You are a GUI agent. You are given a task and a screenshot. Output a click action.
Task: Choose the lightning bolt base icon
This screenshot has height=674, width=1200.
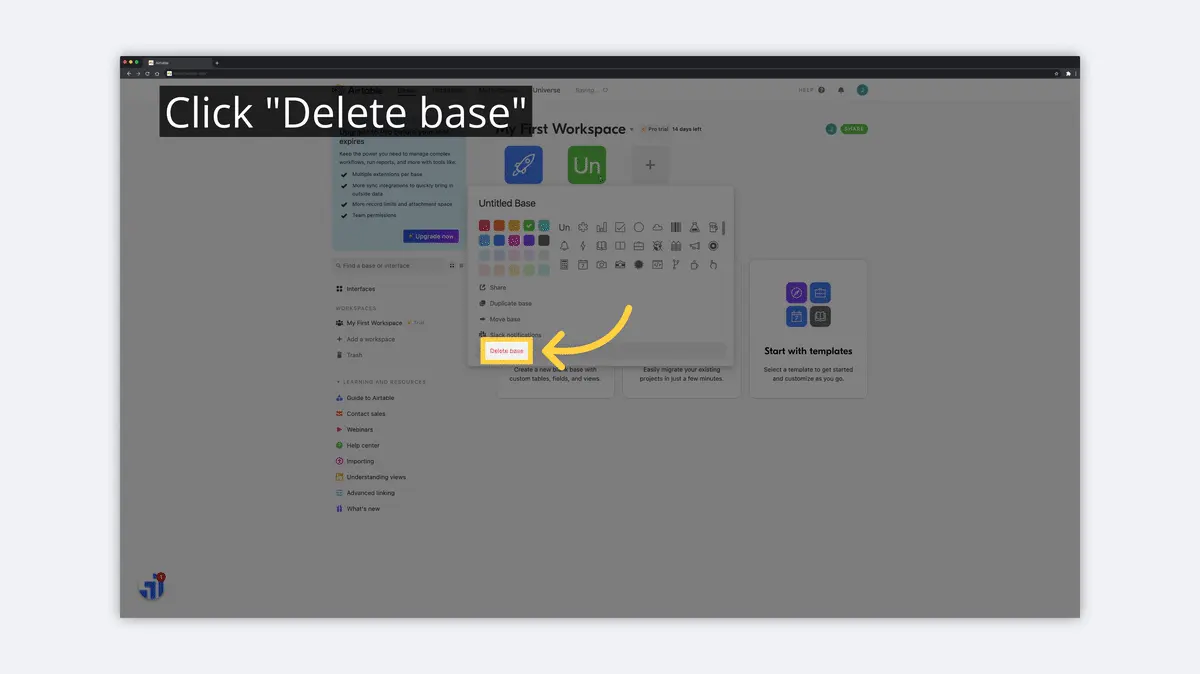coord(583,246)
